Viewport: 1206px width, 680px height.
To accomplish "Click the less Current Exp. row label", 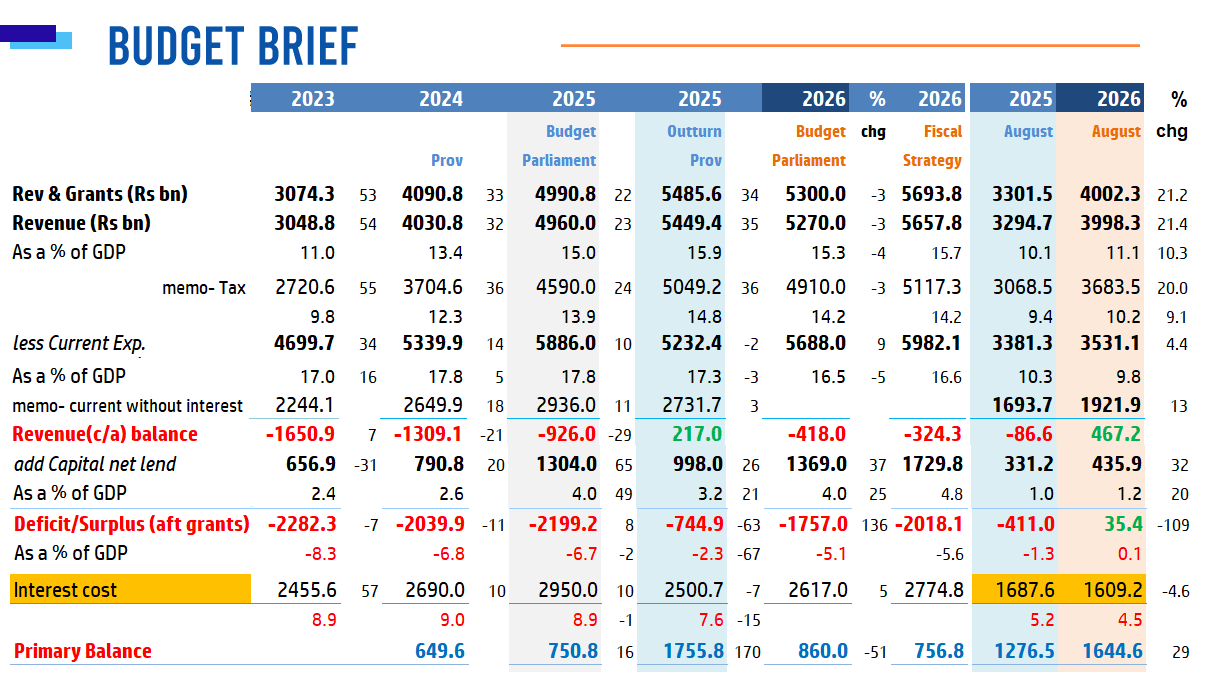I will [79, 344].
